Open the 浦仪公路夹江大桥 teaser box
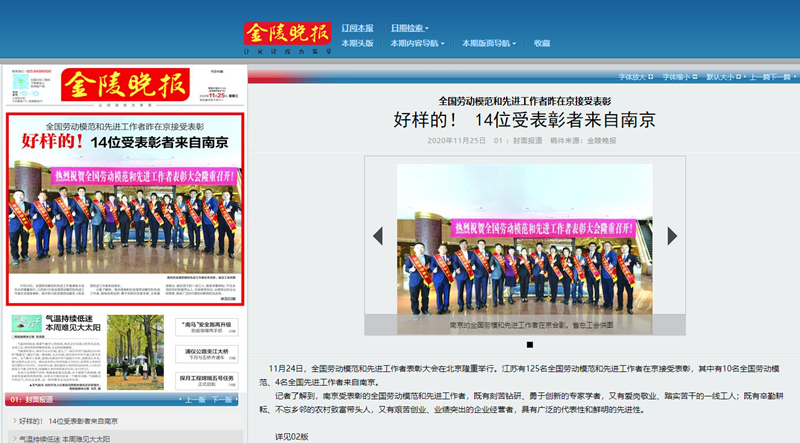This screenshot has width=800, height=443. tap(207, 354)
